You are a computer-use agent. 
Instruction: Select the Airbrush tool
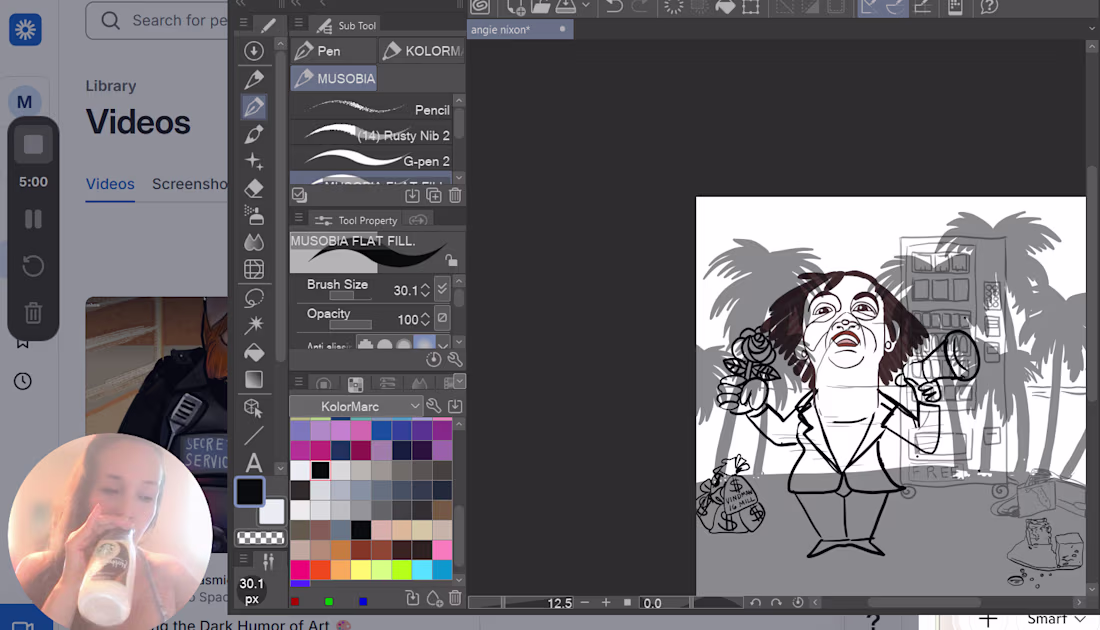click(254, 215)
